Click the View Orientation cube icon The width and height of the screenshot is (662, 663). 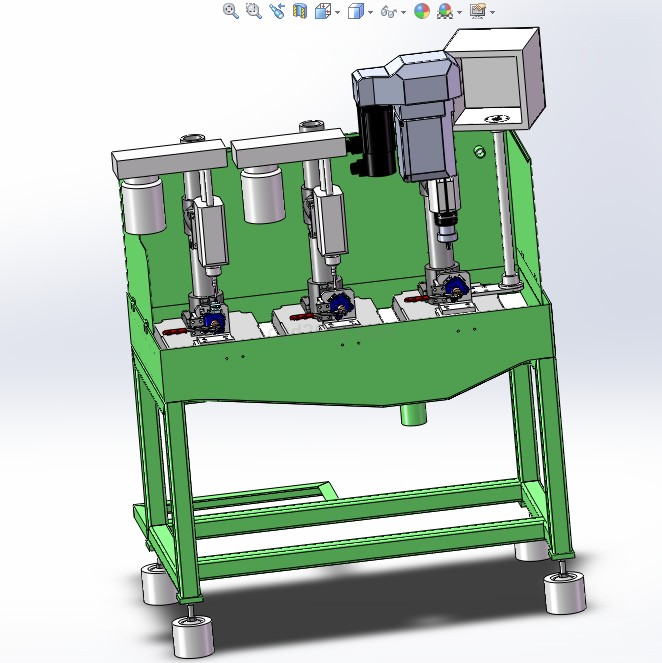coord(323,11)
